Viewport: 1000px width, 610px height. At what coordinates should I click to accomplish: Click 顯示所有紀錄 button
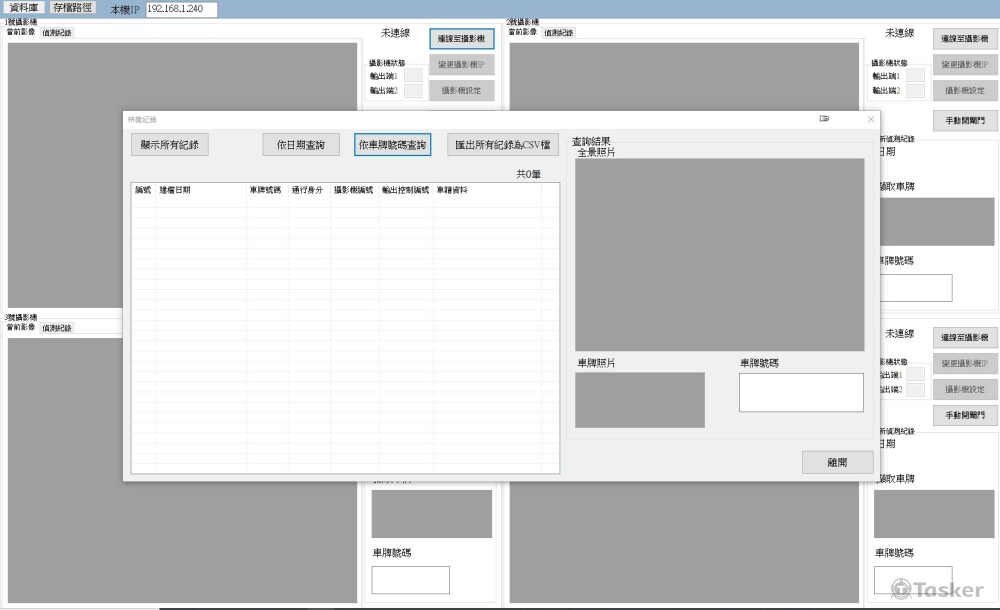170,145
